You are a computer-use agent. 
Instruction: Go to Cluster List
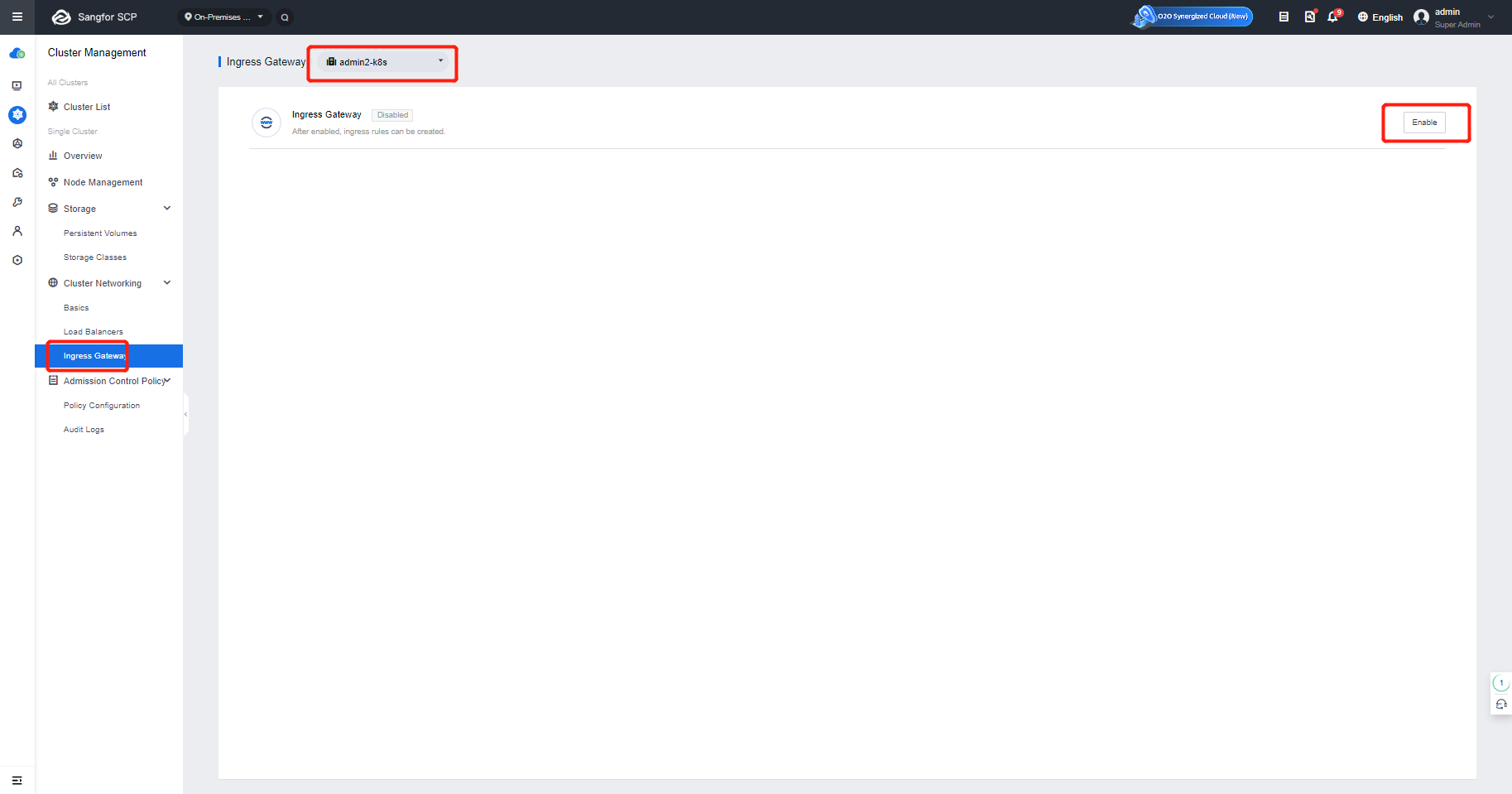point(87,107)
